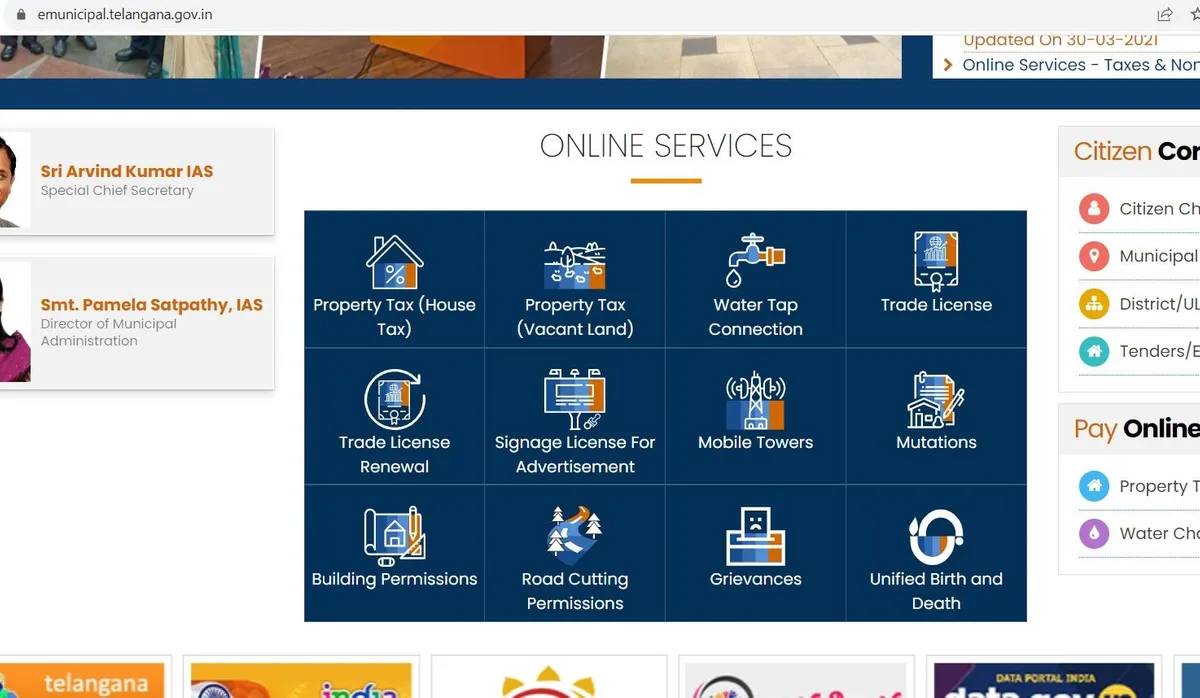Open the Trade License service icon
The width and height of the screenshot is (1200, 698).
click(x=936, y=262)
